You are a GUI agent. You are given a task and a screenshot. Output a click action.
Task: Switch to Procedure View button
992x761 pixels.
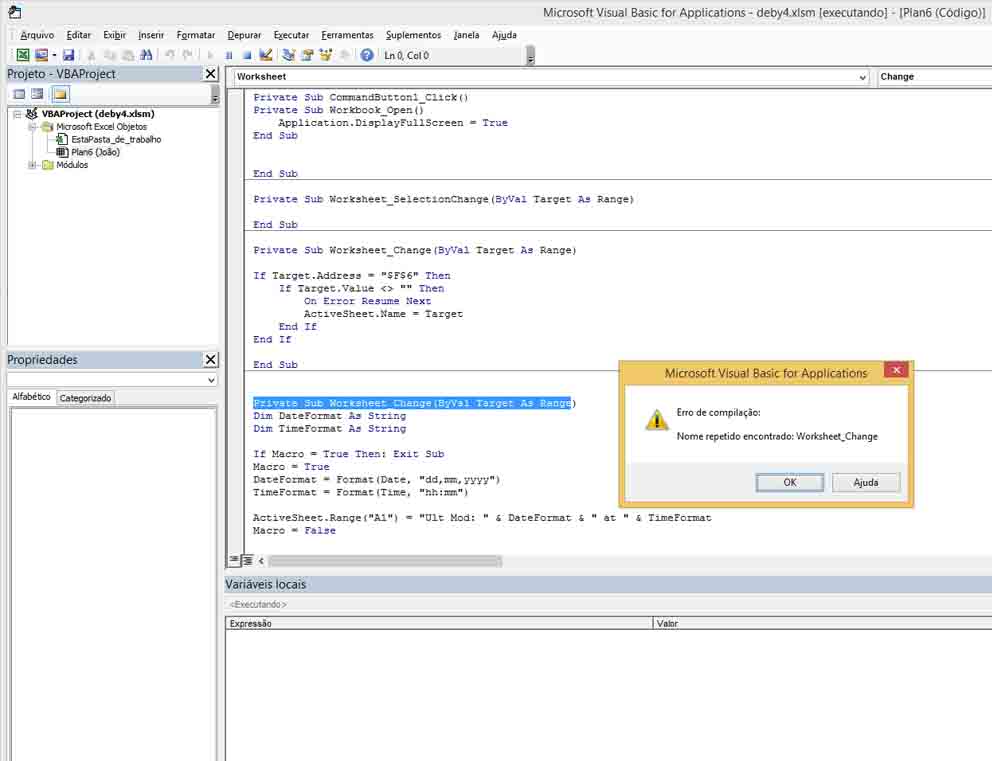(x=233, y=560)
